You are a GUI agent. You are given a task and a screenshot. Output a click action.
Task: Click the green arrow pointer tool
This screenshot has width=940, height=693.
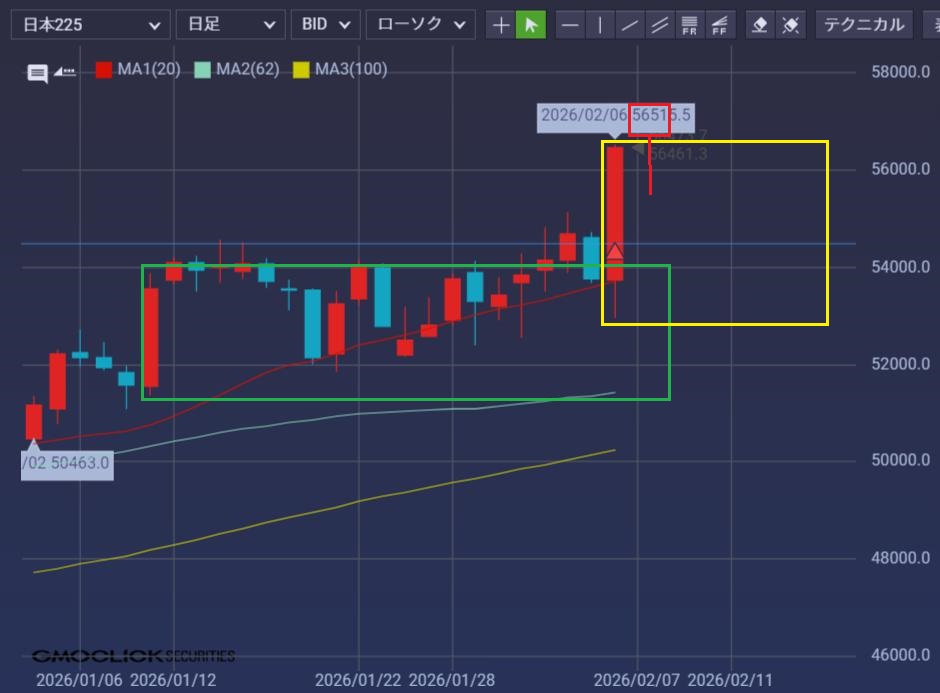pos(531,24)
